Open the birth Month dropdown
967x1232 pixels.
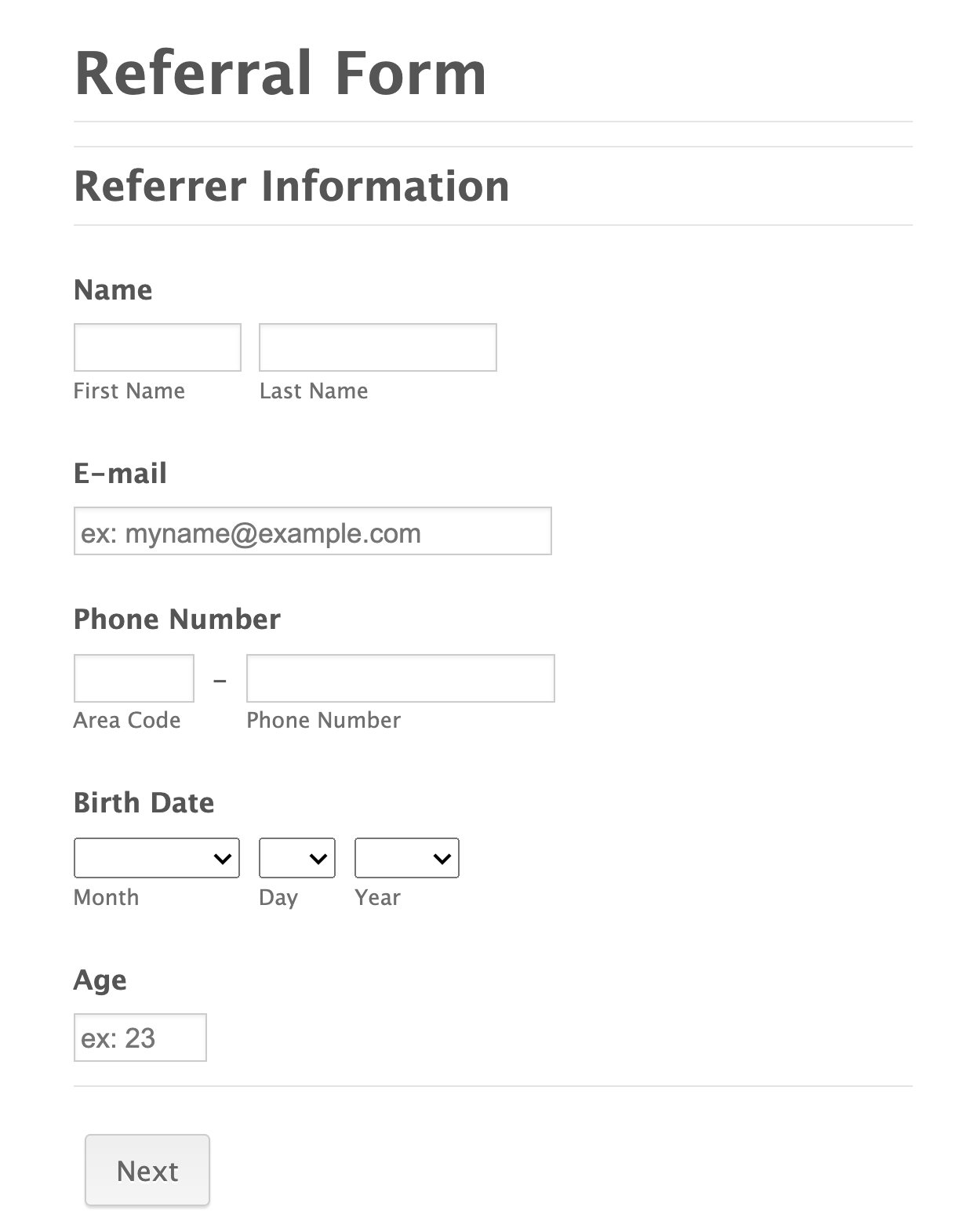pyautogui.click(x=156, y=858)
